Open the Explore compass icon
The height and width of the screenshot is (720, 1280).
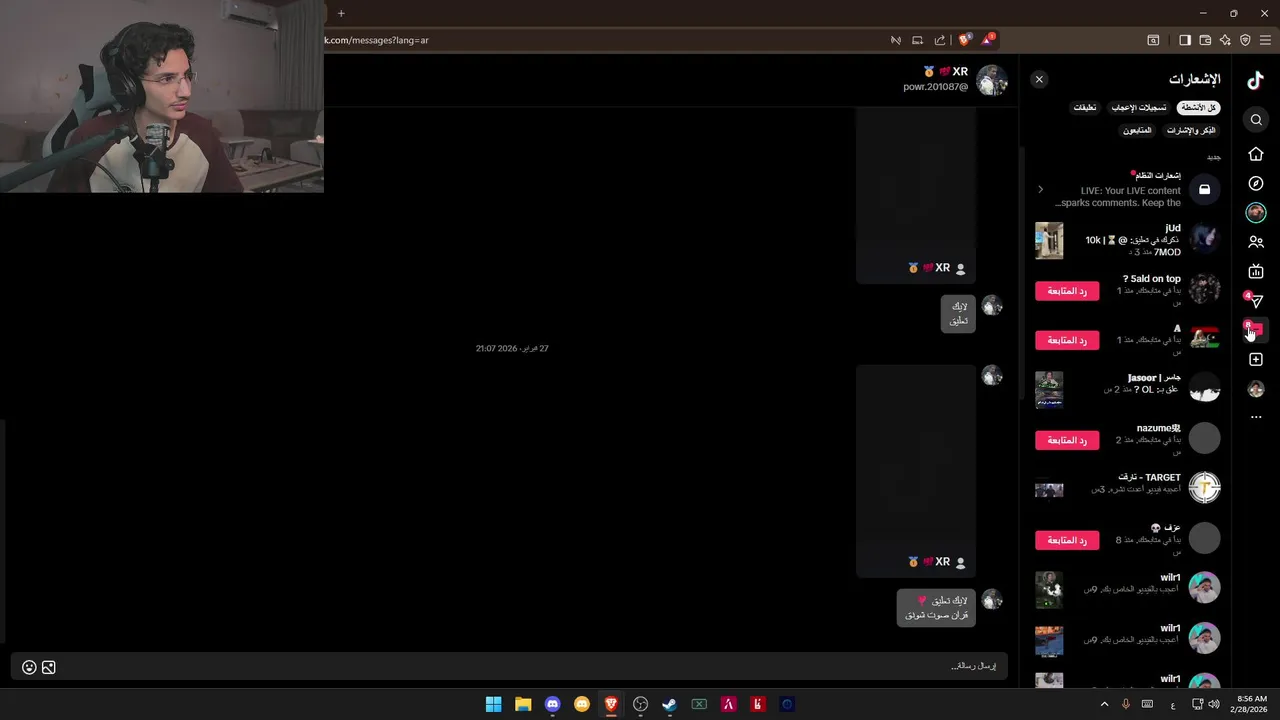click(1256, 184)
